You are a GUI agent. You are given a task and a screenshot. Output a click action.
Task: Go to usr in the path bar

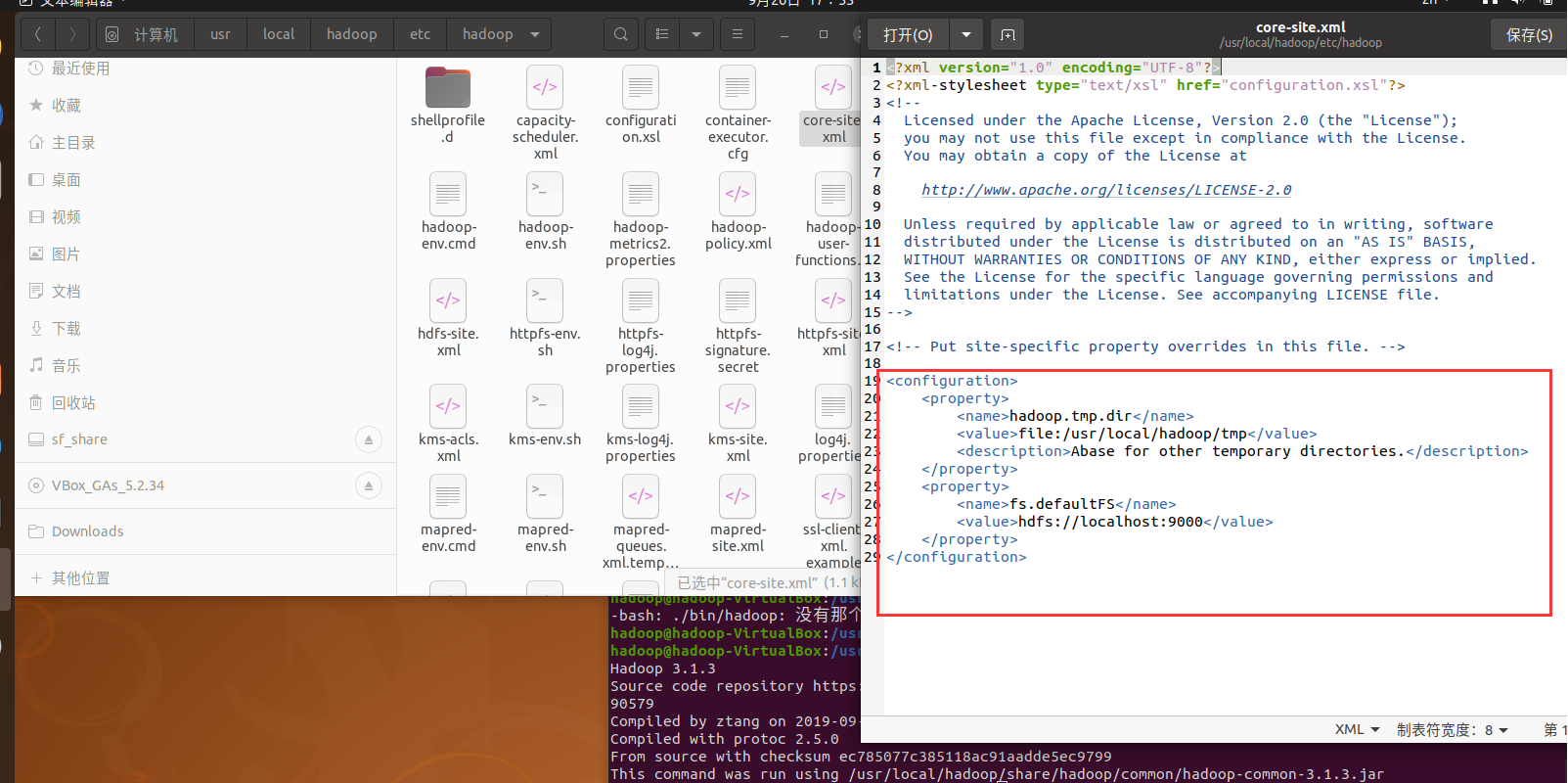tap(220, 34)
